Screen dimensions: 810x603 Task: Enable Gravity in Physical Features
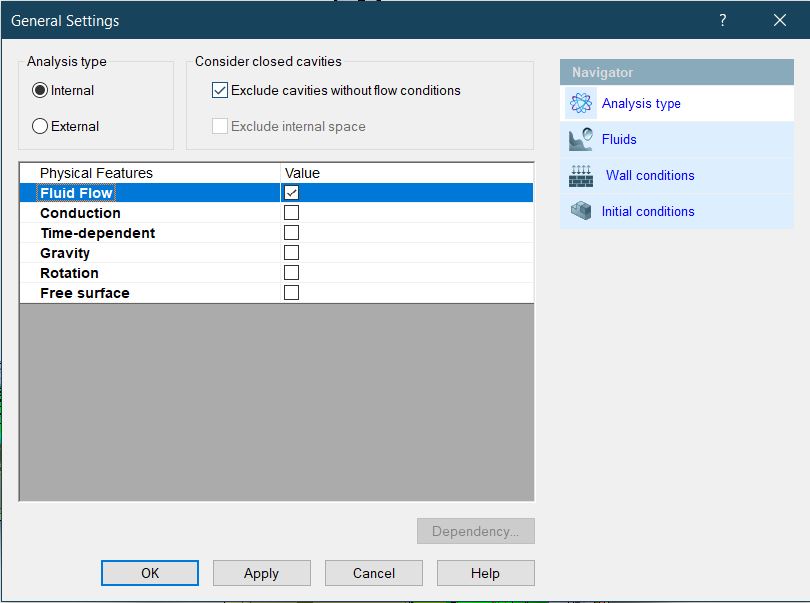point(291,253)
